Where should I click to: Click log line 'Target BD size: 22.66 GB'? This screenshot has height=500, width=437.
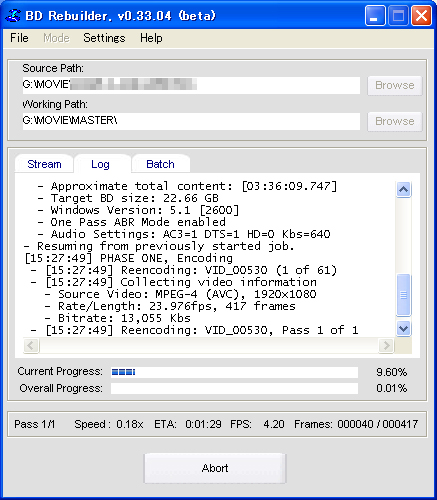(135, 198)
